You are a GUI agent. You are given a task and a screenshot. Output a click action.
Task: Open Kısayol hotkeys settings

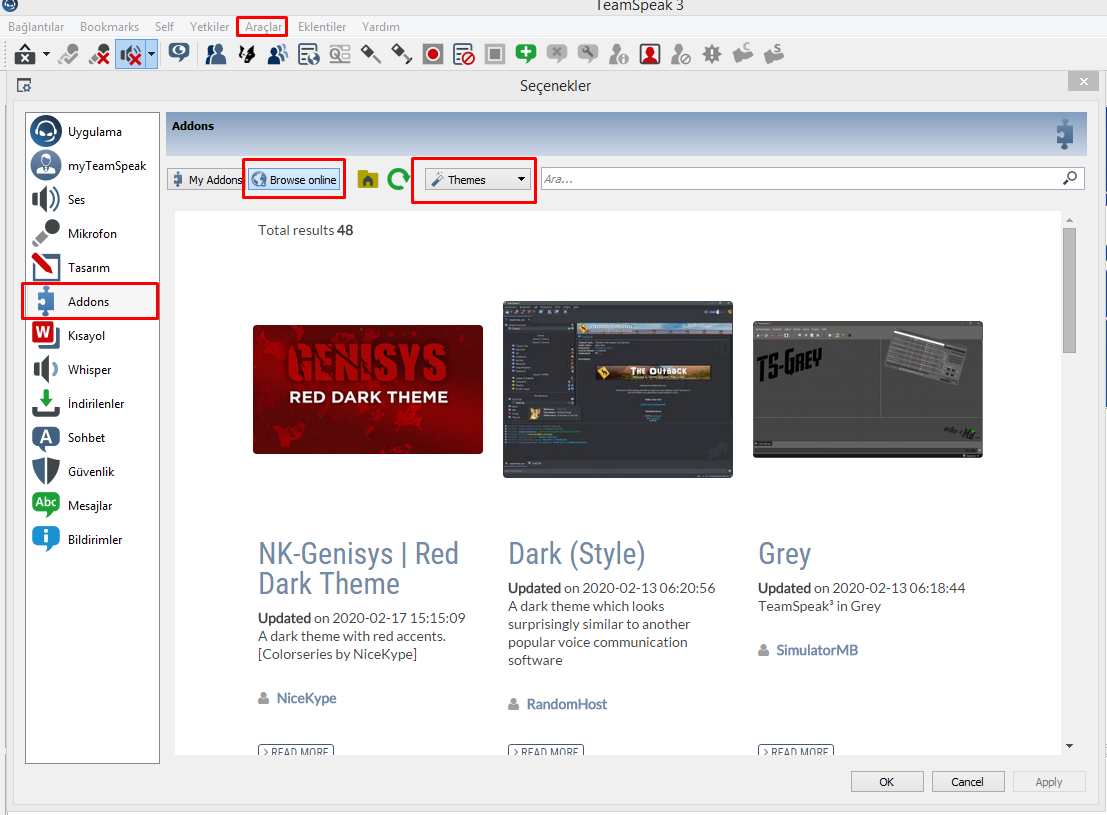[92, 335]
